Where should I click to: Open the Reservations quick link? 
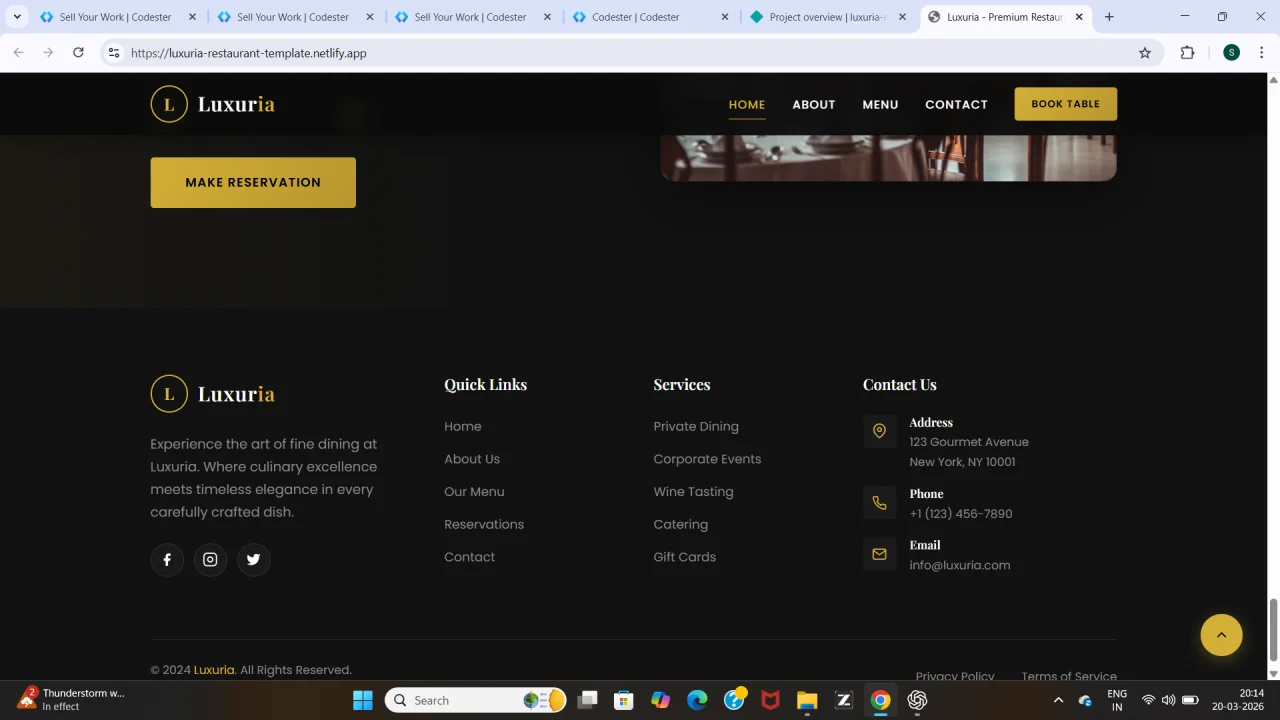(x=484, y=524)
